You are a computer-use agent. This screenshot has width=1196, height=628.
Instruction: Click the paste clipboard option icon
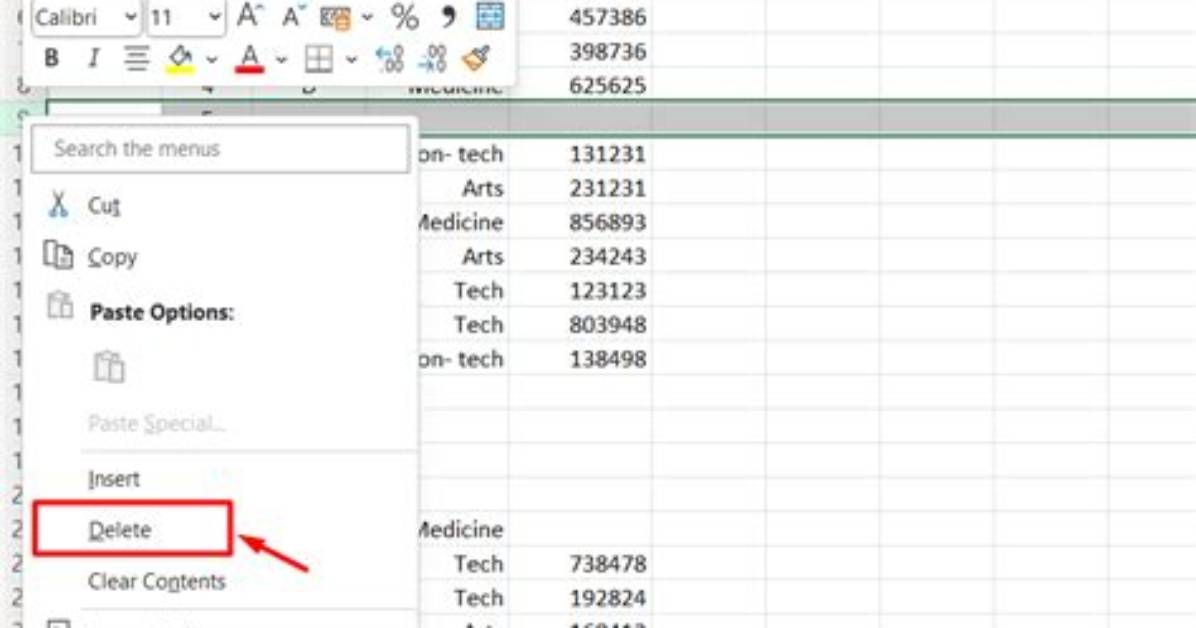(x=109, y=366)
